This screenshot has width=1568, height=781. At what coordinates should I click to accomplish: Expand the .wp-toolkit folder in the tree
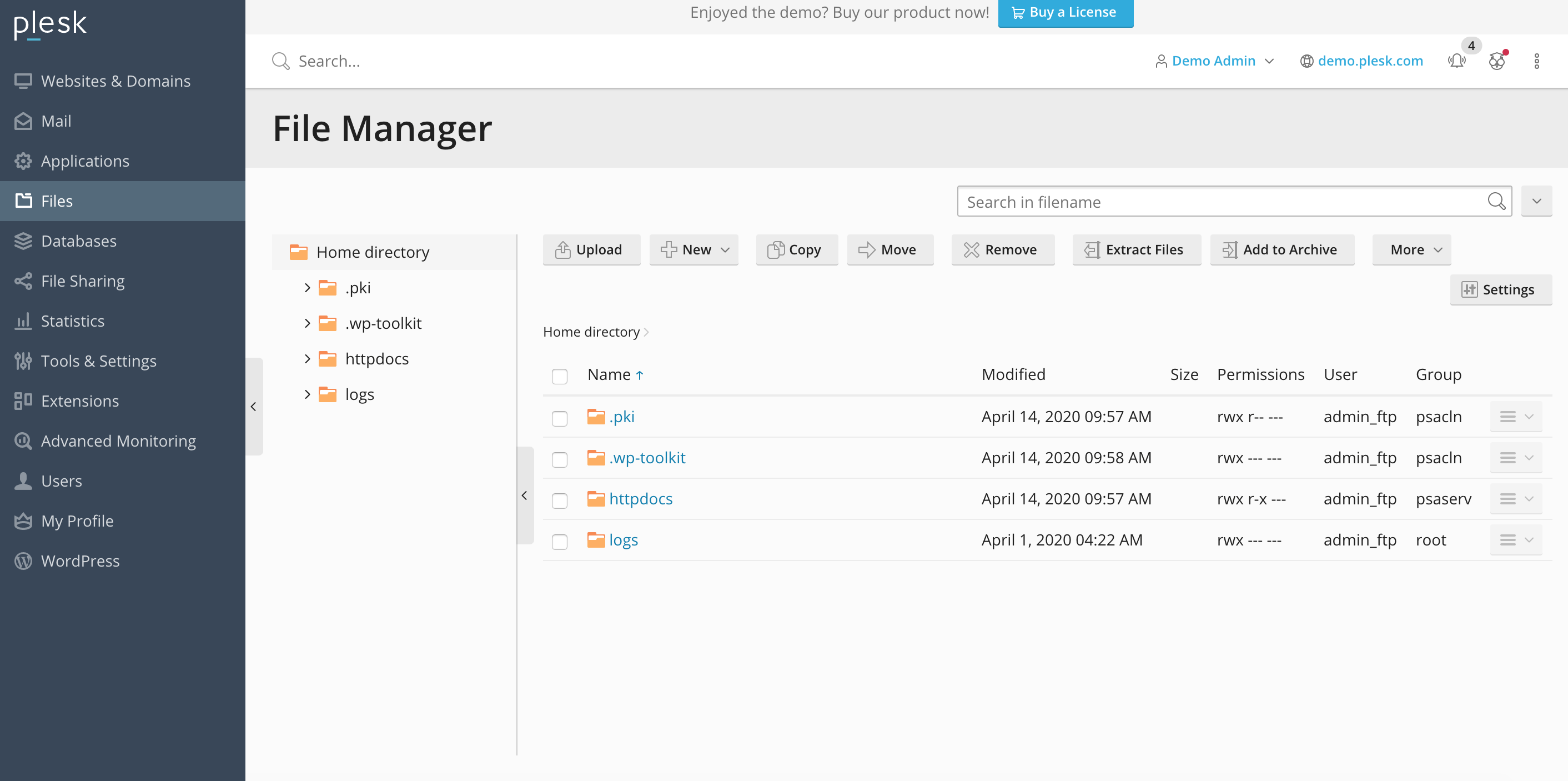pyautogui.click(x=308, y=323)
